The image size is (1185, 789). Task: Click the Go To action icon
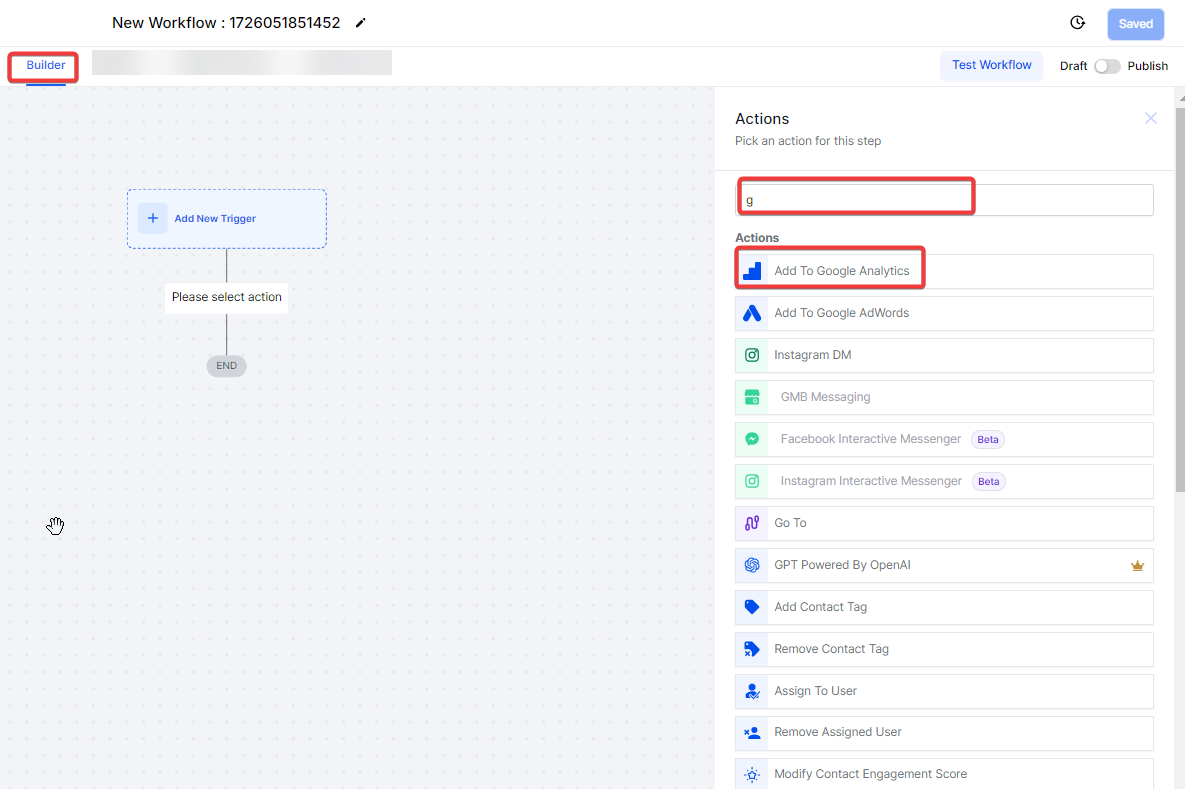coord(752,523)
